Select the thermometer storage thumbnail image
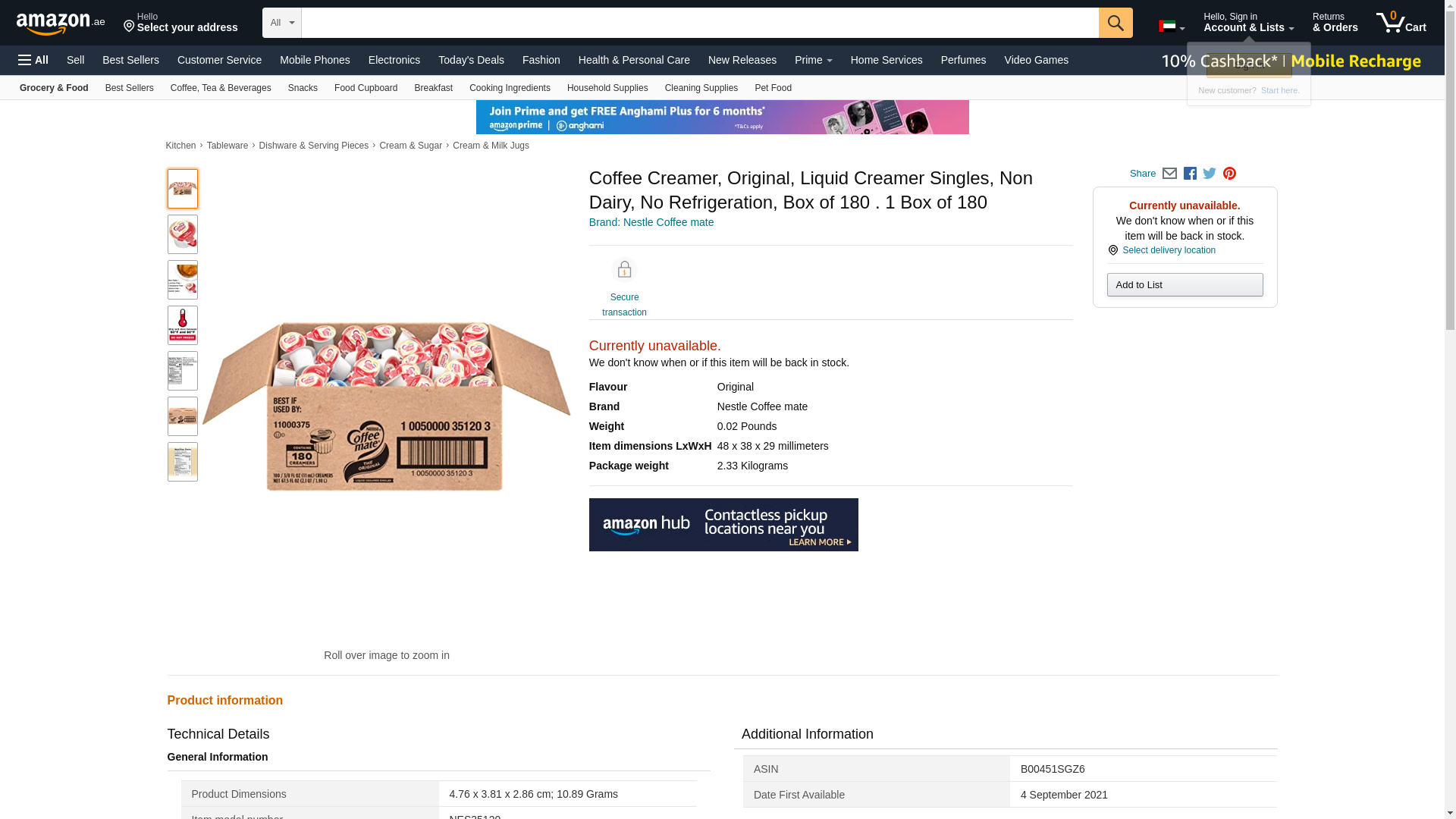The width and height of the screenshot is (1456, 819). [x=183, y=325]
